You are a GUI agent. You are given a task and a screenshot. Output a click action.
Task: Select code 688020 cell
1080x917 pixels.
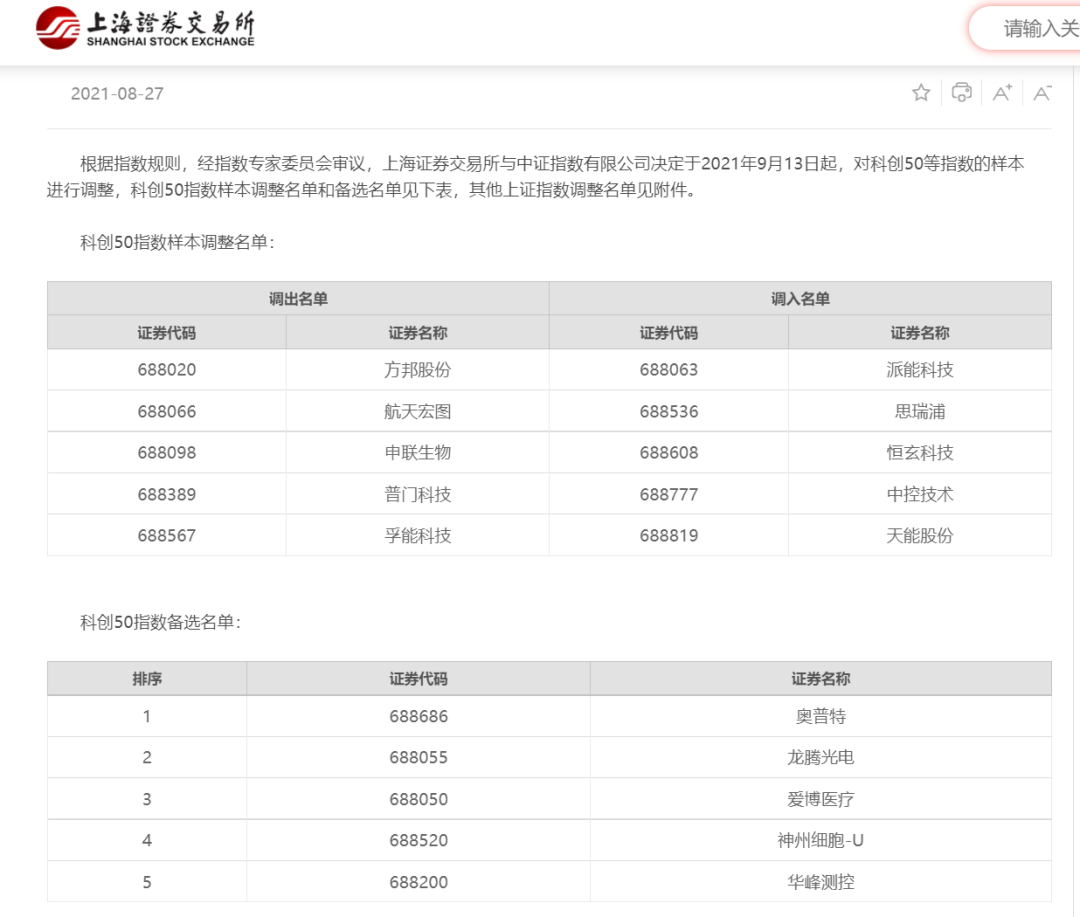167,370
